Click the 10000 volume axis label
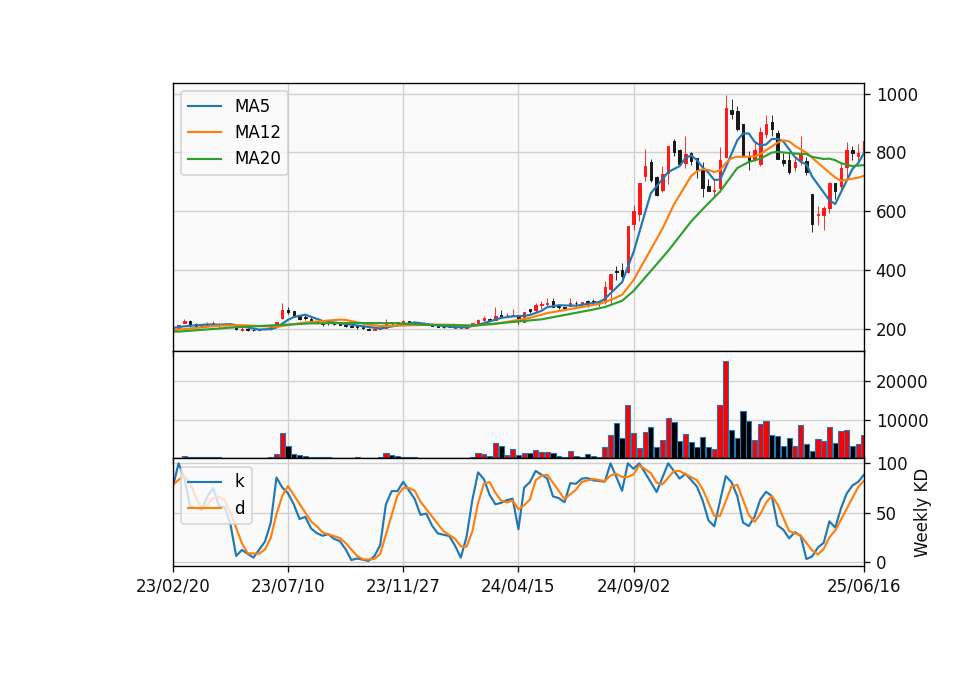This screenshot has width=960, height=690. tap(902, 421)
